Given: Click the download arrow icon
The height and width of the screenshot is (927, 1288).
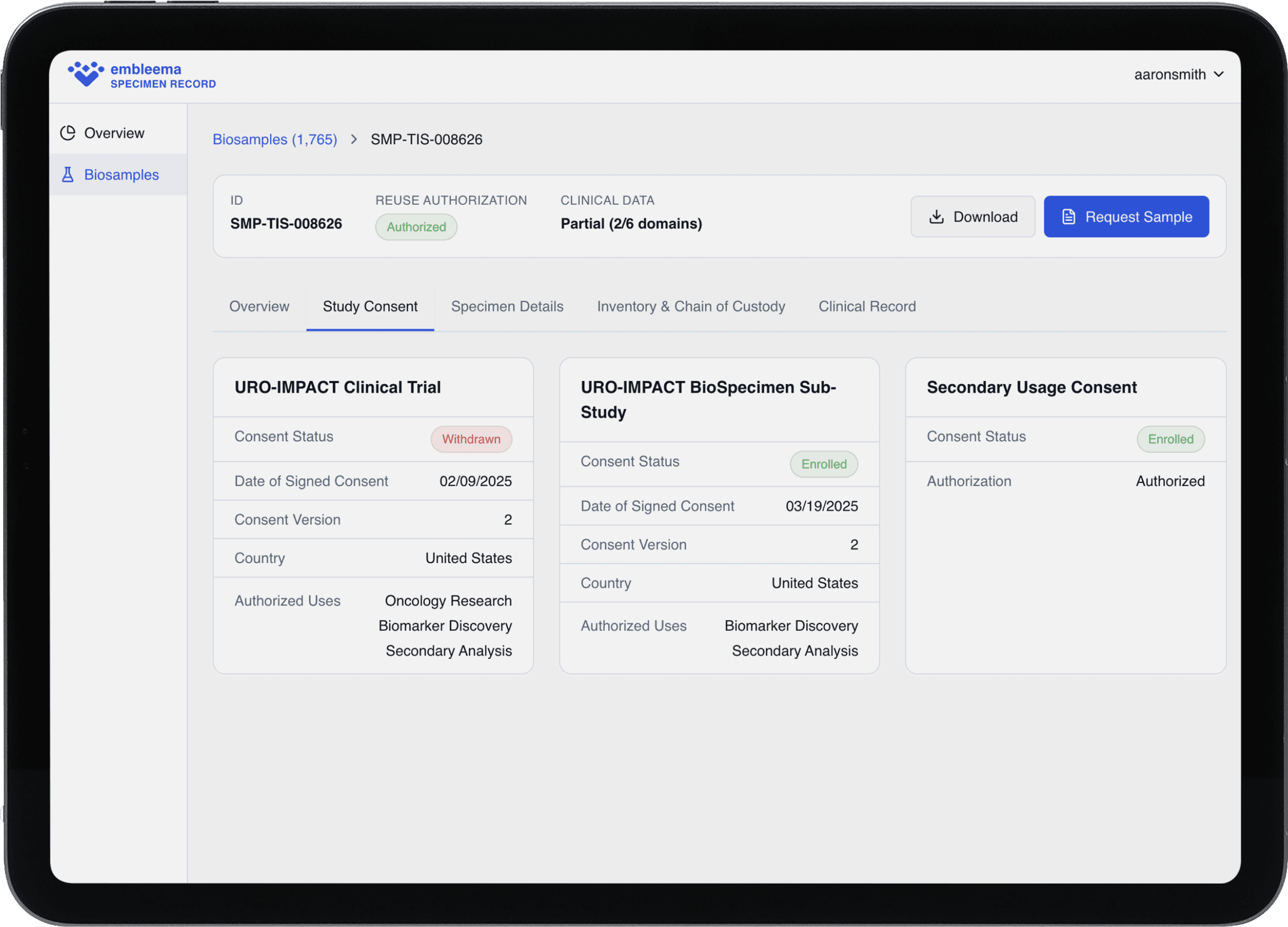Looking at the screenshot, I should point(936,216).
